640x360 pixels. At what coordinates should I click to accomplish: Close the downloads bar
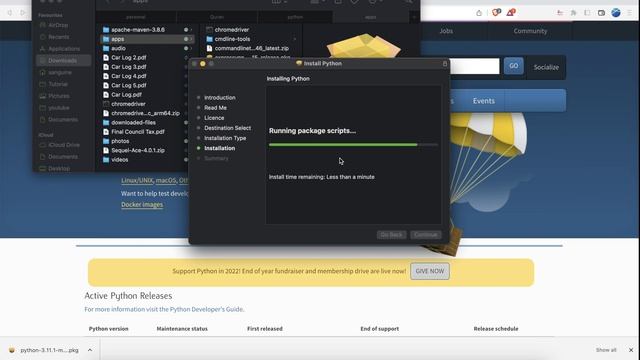pyautogui.click(x=631, y=350)
